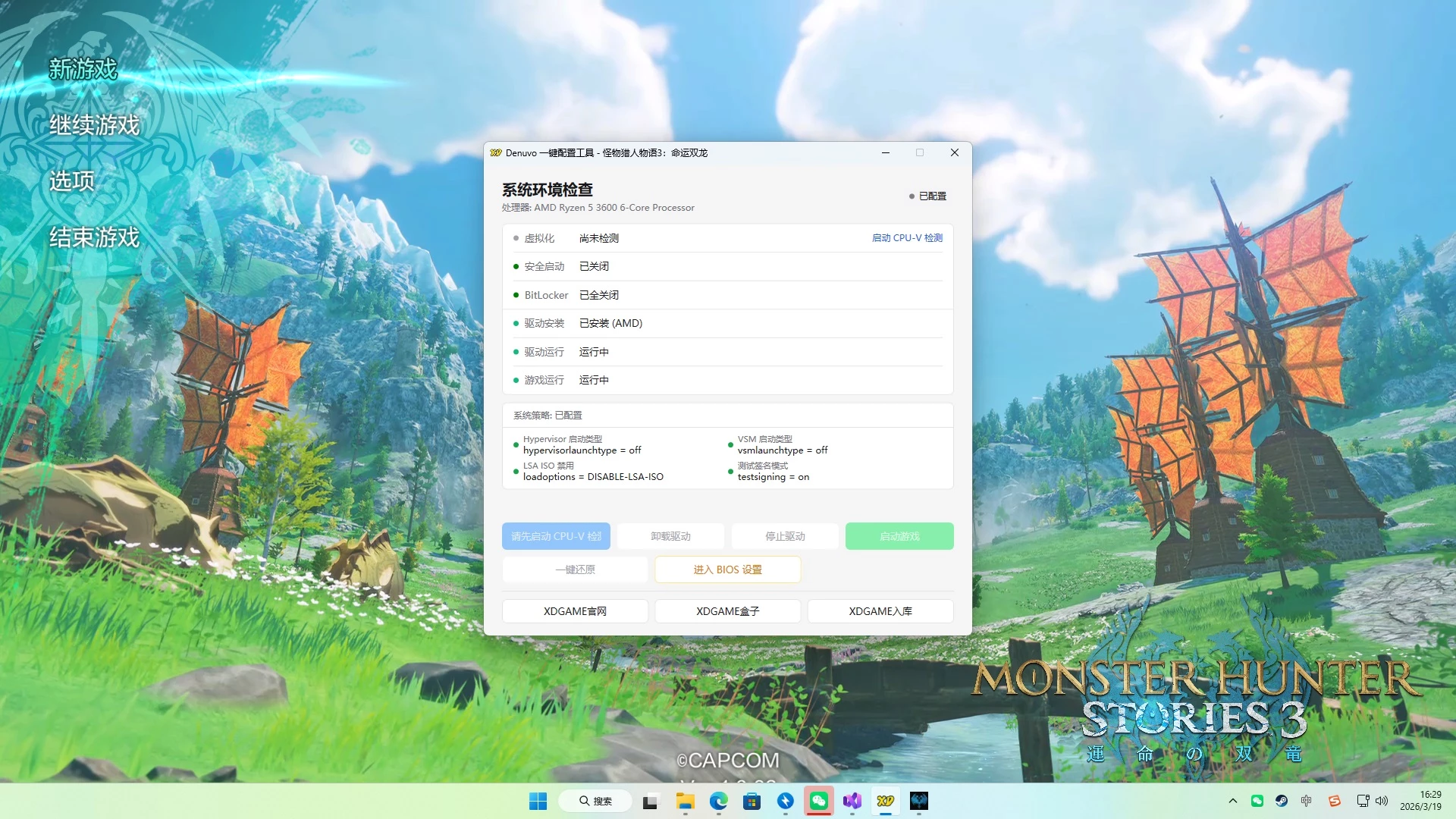
Task: Click the XDGAME官网 button
Action: [x=575, y=610]
